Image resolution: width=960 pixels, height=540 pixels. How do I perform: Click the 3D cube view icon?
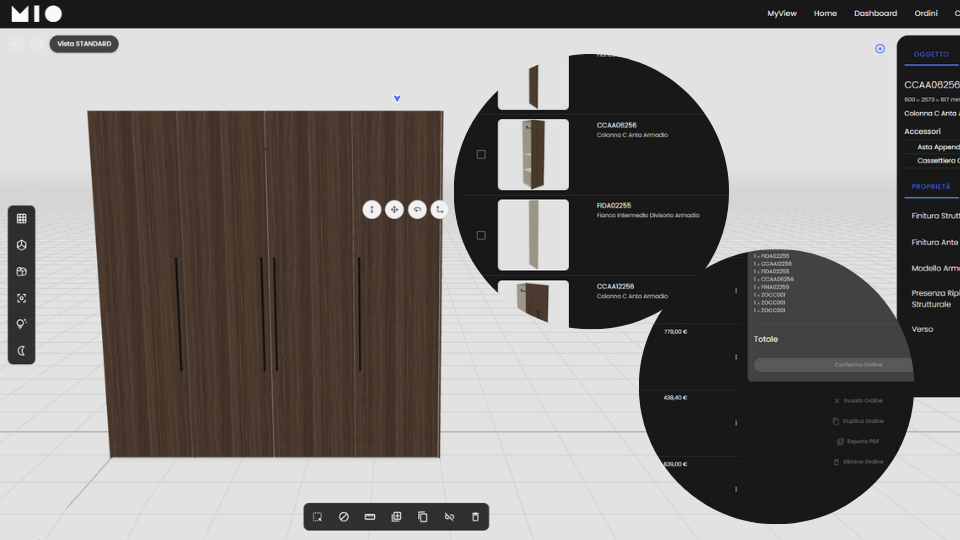22,245
